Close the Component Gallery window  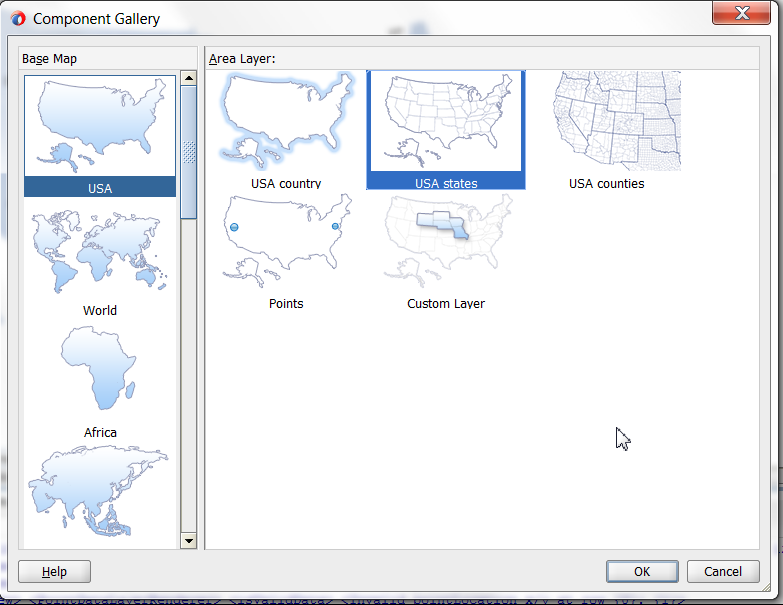pyautogui.click(x=741, y=12)
